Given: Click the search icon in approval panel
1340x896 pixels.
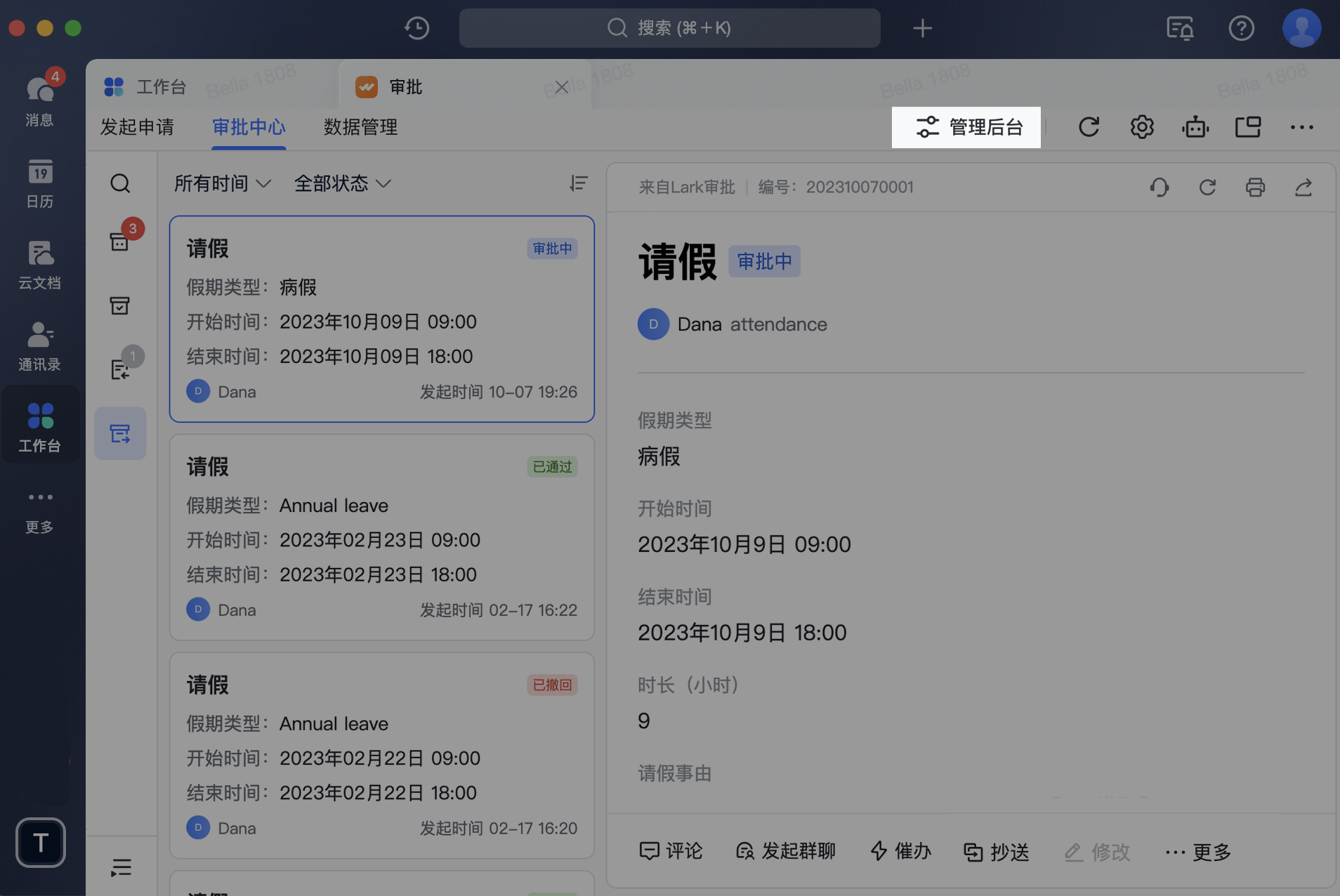Looking at the screenshot, I should pyautogui.click(x=120, y=183).
